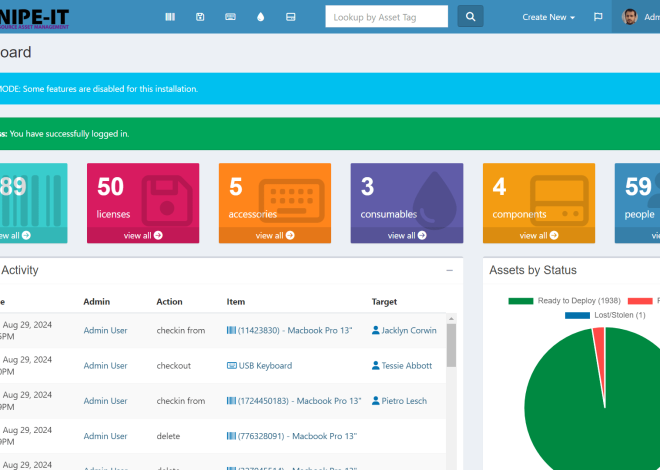Open asset (11423830) - Macbook Pro 13"
Screen dimensions: 660x470
[295, 331]
